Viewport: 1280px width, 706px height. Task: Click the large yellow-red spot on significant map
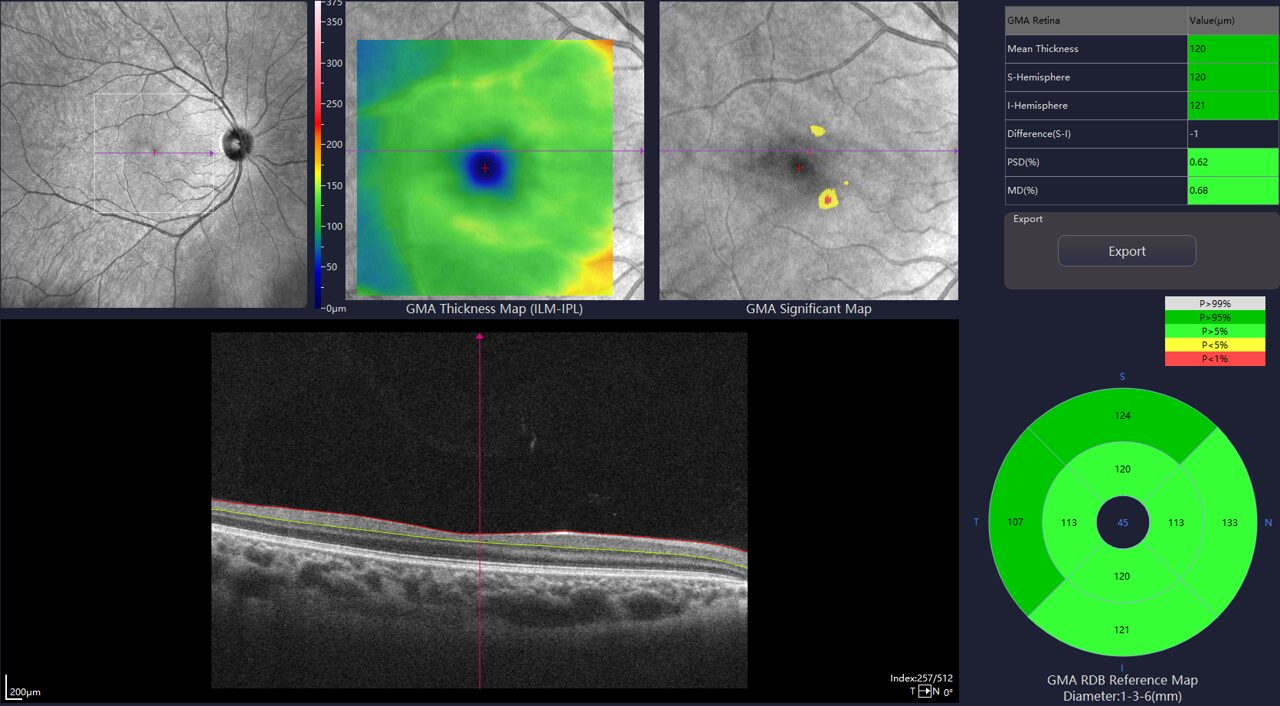point(828,200)
